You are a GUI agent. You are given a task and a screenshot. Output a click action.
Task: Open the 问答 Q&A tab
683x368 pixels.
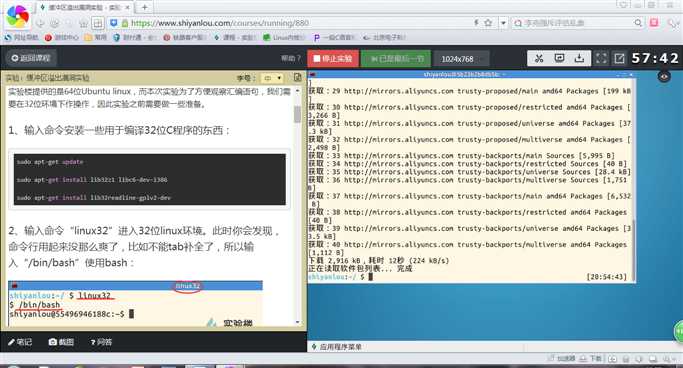click(101, 342)
